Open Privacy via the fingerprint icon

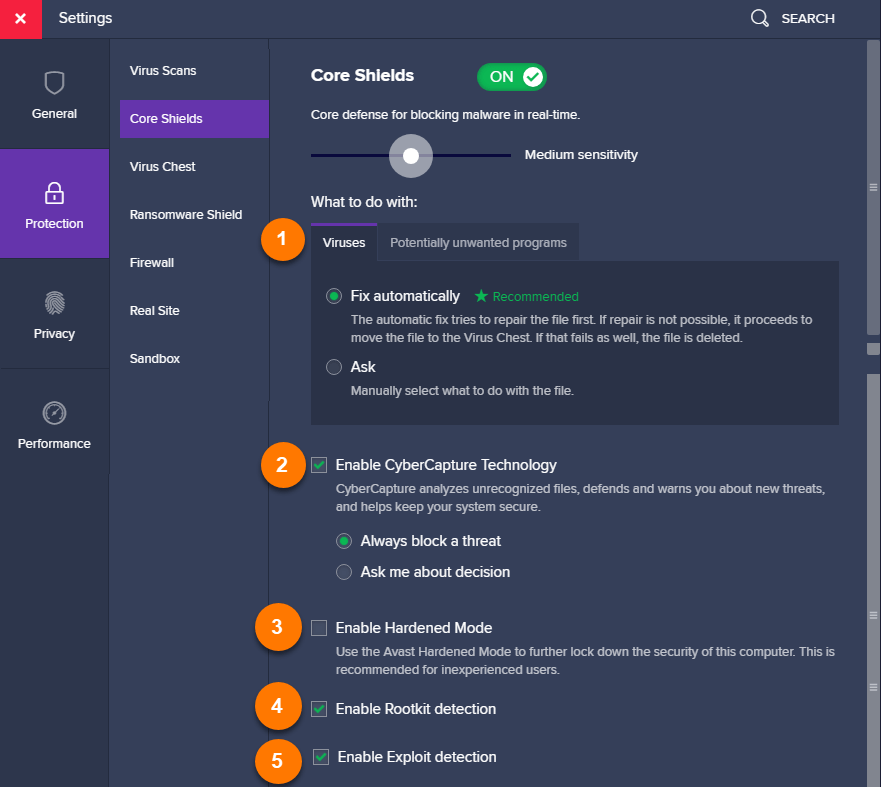point(55,303)
